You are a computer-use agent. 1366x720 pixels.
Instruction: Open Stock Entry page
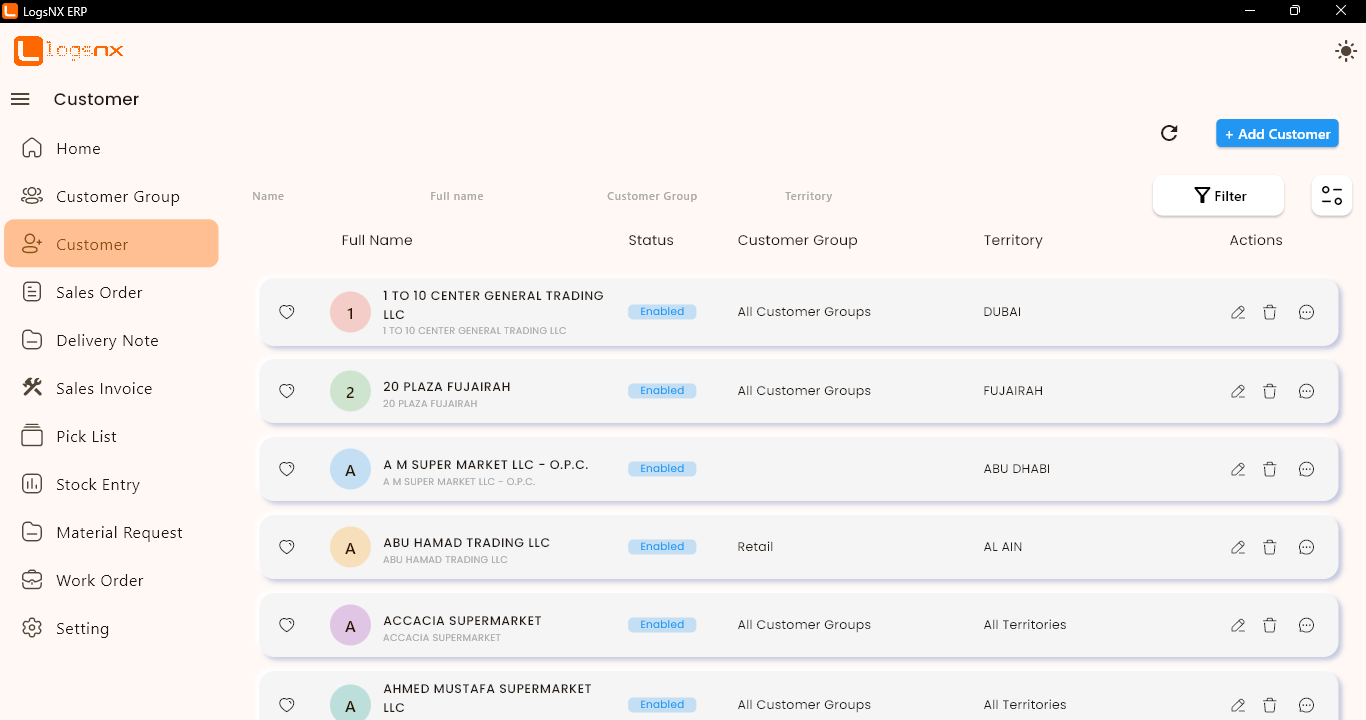pos(111,484)
